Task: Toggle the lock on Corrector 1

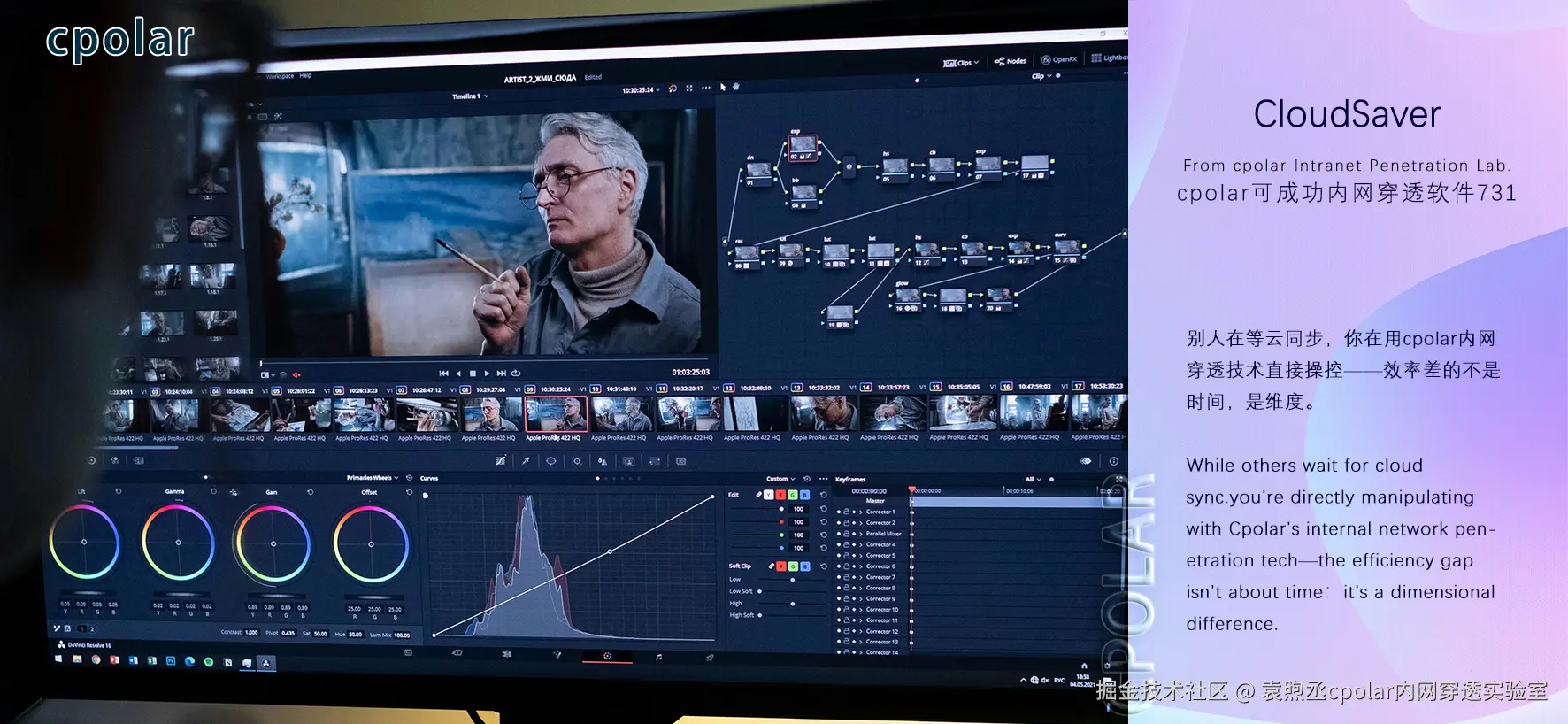Action: coord(847,512)
